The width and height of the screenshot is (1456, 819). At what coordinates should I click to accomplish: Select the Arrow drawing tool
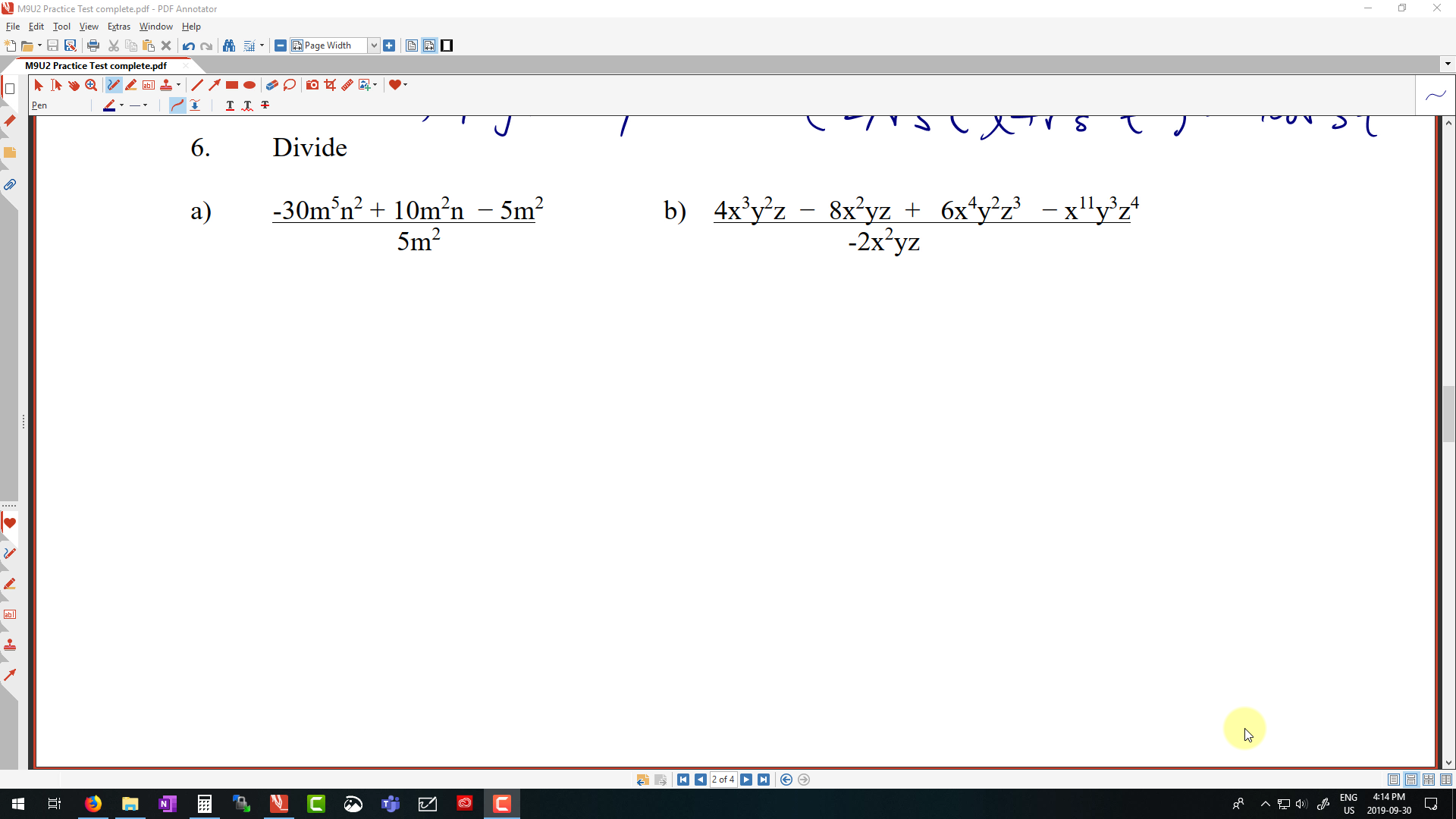[215, 85]
